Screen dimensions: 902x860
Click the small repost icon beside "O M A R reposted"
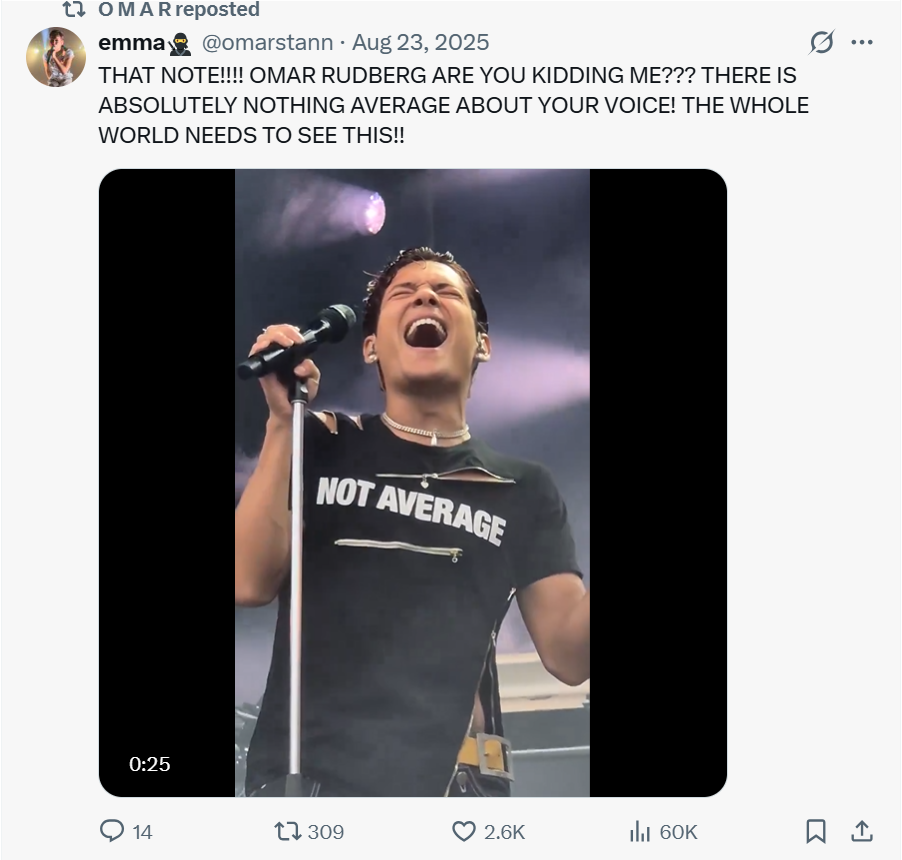tap(73, 10)
